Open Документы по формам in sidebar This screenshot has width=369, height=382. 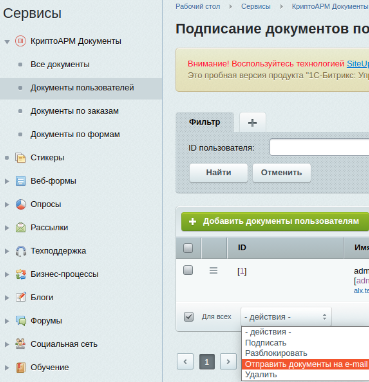click(75, 134)
